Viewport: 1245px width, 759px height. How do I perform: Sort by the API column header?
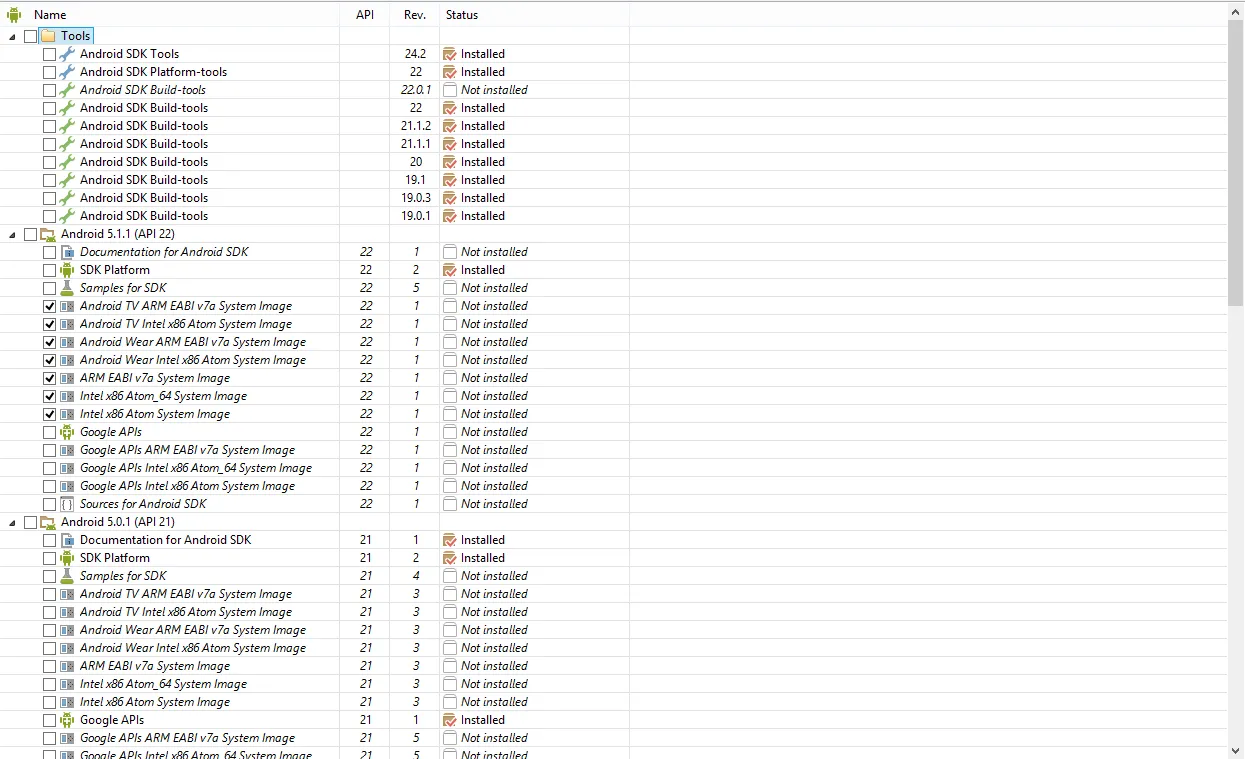pyautogui.click(x=365, y=15)
